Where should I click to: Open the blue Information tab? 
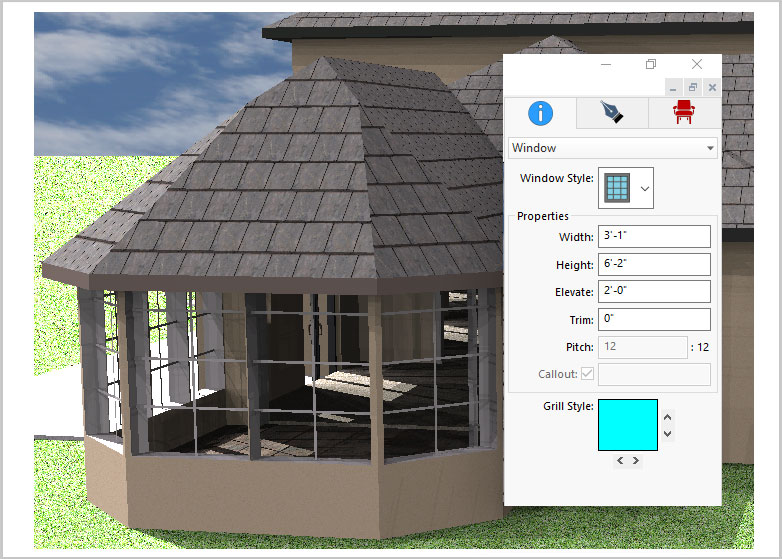541,113
